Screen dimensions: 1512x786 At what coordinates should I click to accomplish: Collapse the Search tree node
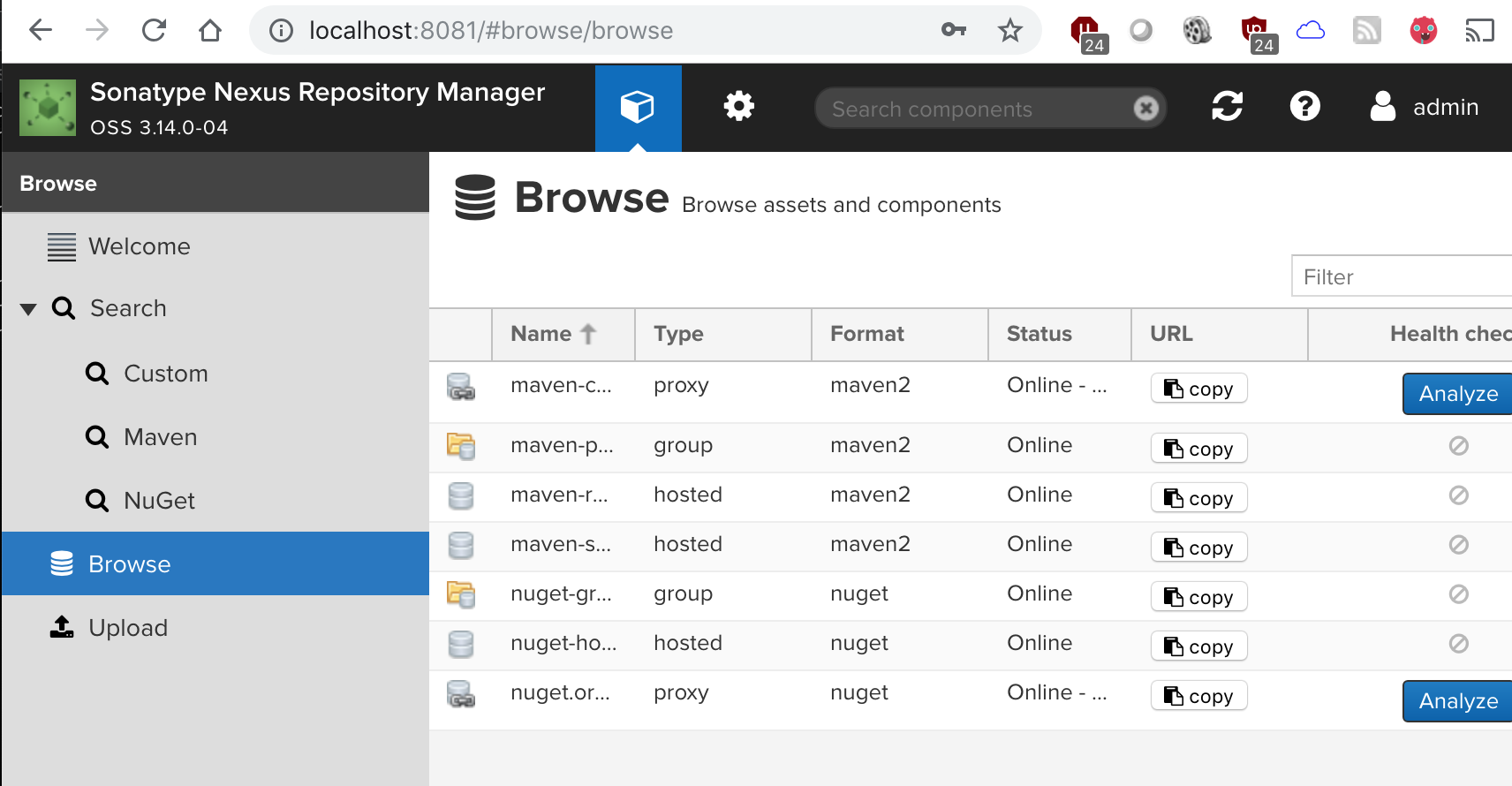tap(28, 309)
